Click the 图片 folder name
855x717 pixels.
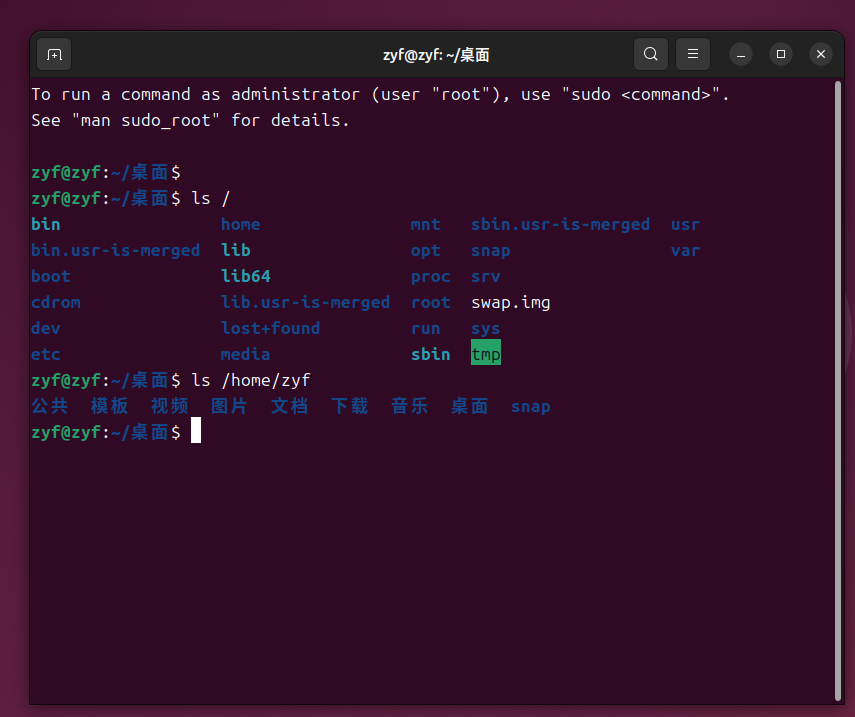pyautogui.click(x=229, y=406)
